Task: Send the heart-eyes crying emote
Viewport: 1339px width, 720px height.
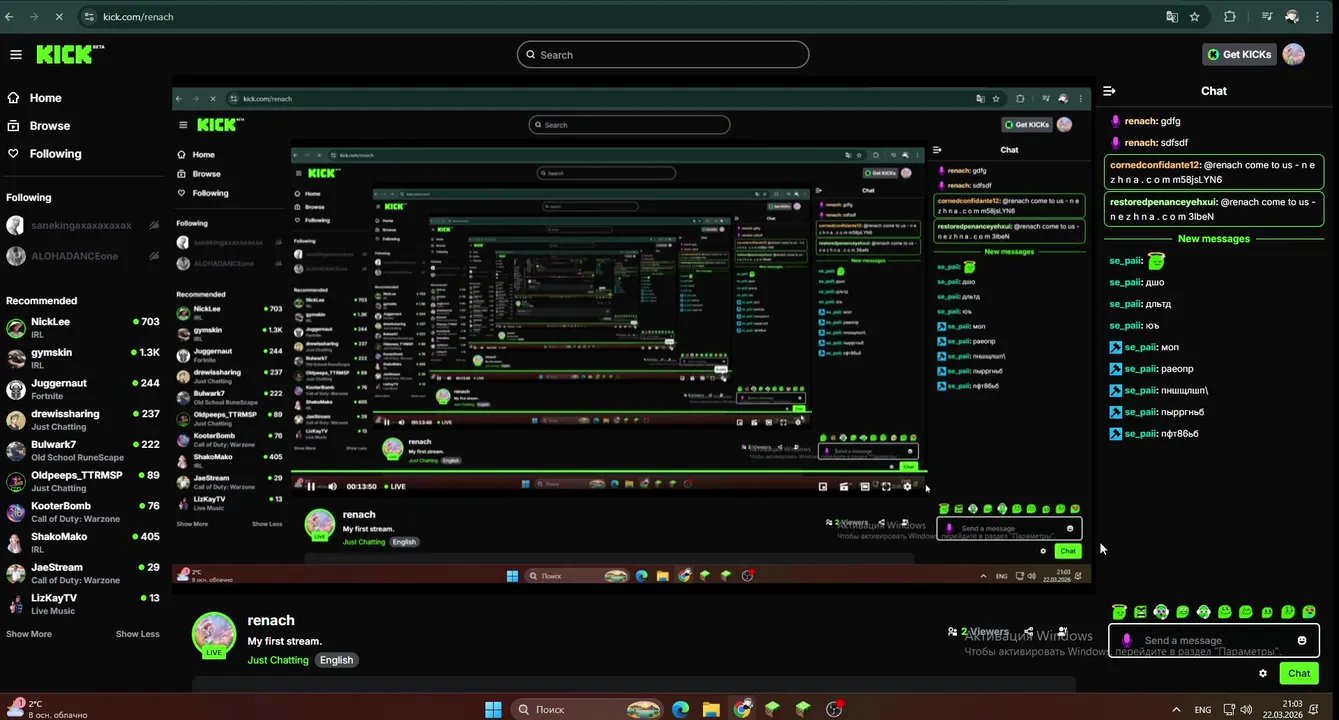Action: tap(1309, 612)
